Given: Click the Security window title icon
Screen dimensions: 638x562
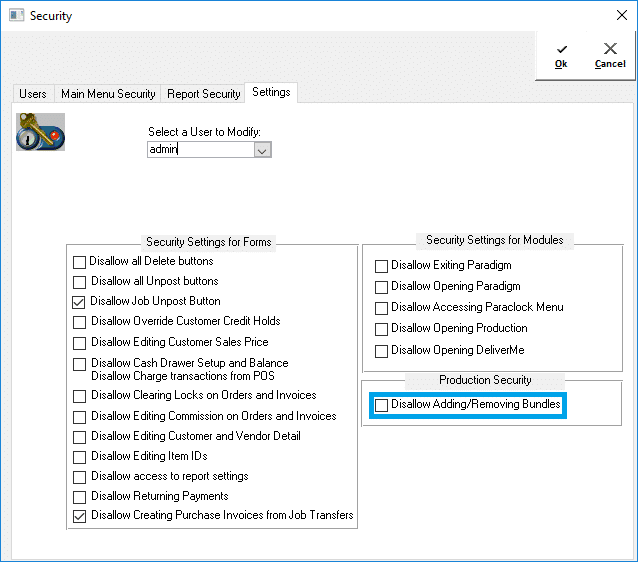Looking at the screenshot, I should point(14,16).
